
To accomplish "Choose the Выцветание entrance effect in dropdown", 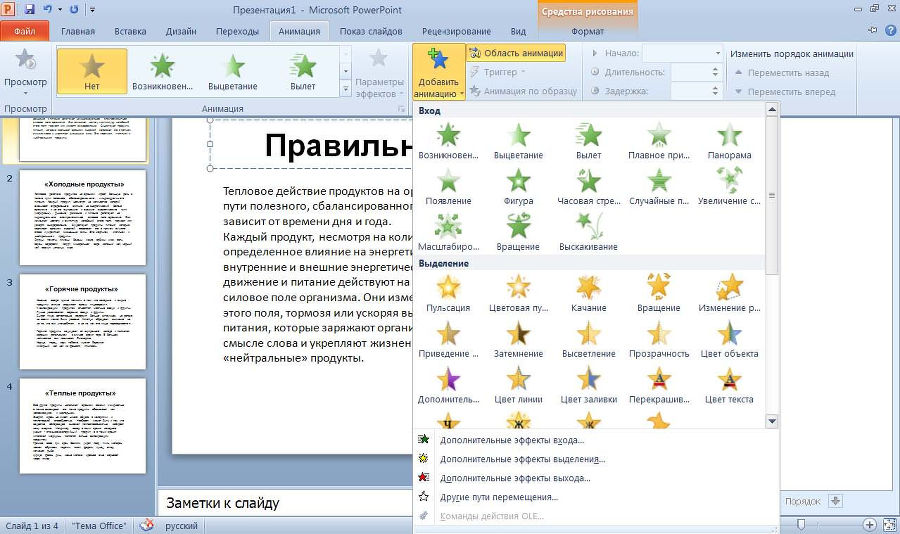I will 518,141.
